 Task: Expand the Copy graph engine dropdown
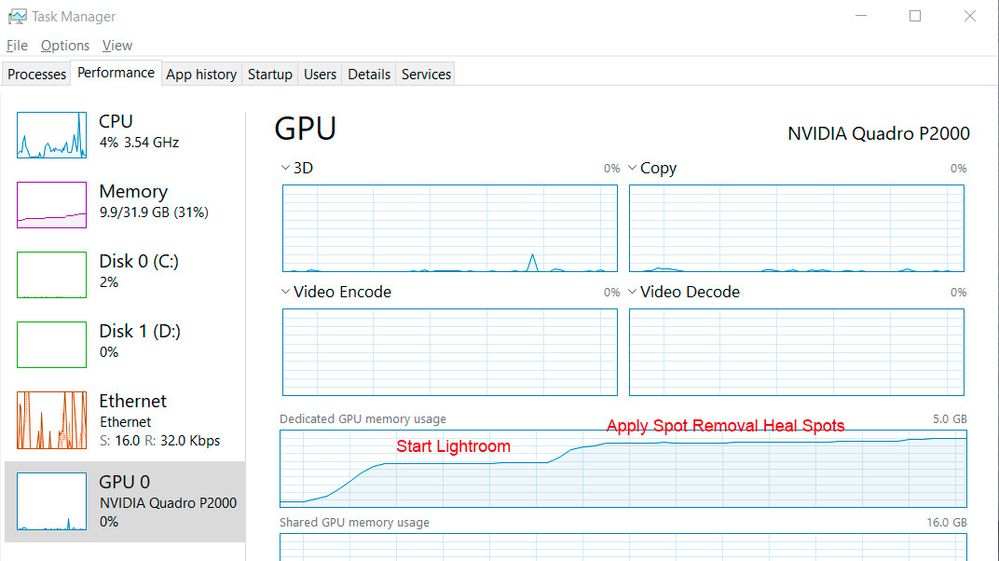tap(632, 168)
